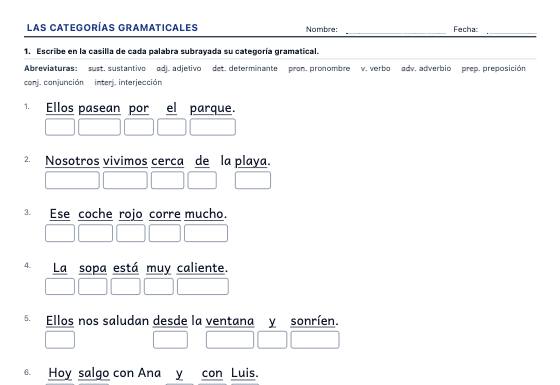
Task: Click the abbreviation 'interj. interjección'
Action: (128, 82)
